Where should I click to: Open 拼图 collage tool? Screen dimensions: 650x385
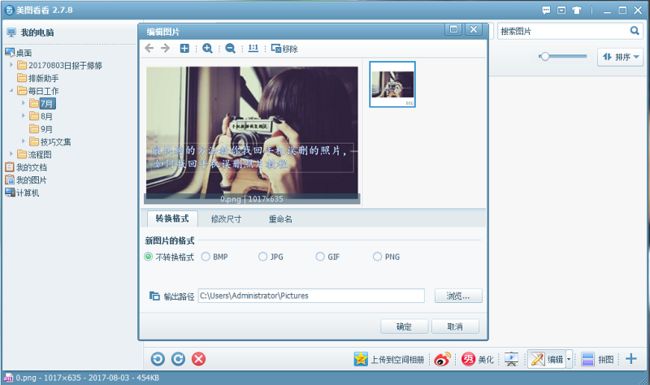click(597, 359)
